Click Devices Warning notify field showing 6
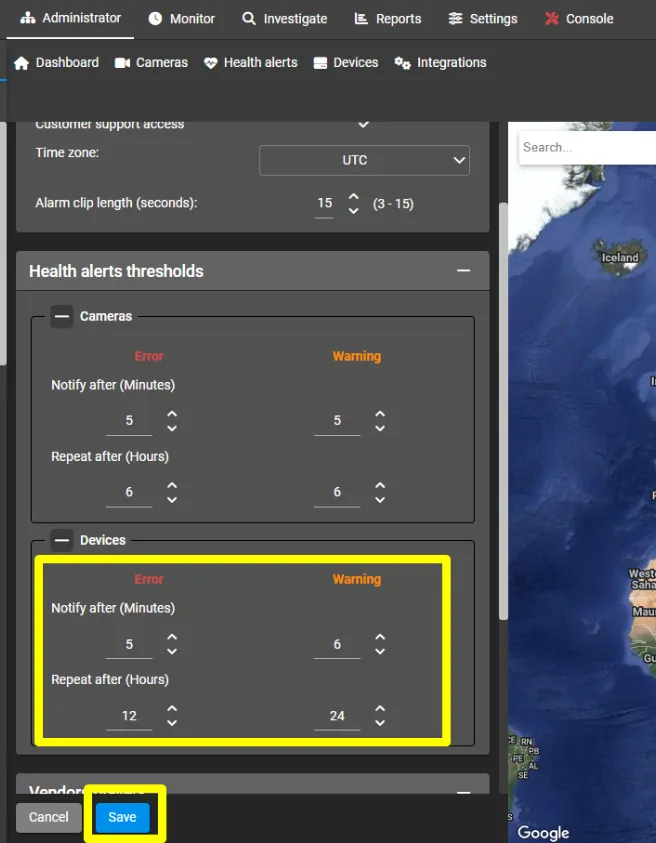The image size is (656, 843). click(x=337, y=645)
